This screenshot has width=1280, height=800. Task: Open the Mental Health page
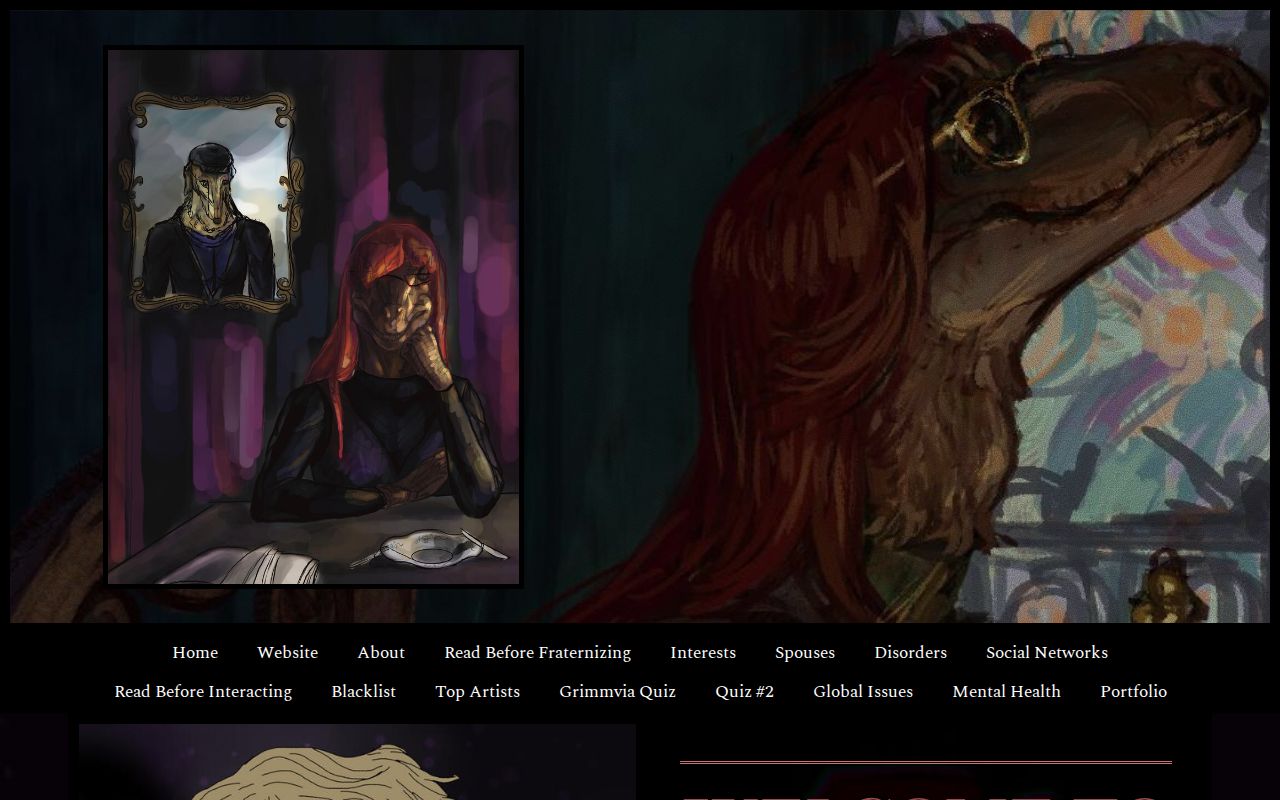[x=1006, y=691]
